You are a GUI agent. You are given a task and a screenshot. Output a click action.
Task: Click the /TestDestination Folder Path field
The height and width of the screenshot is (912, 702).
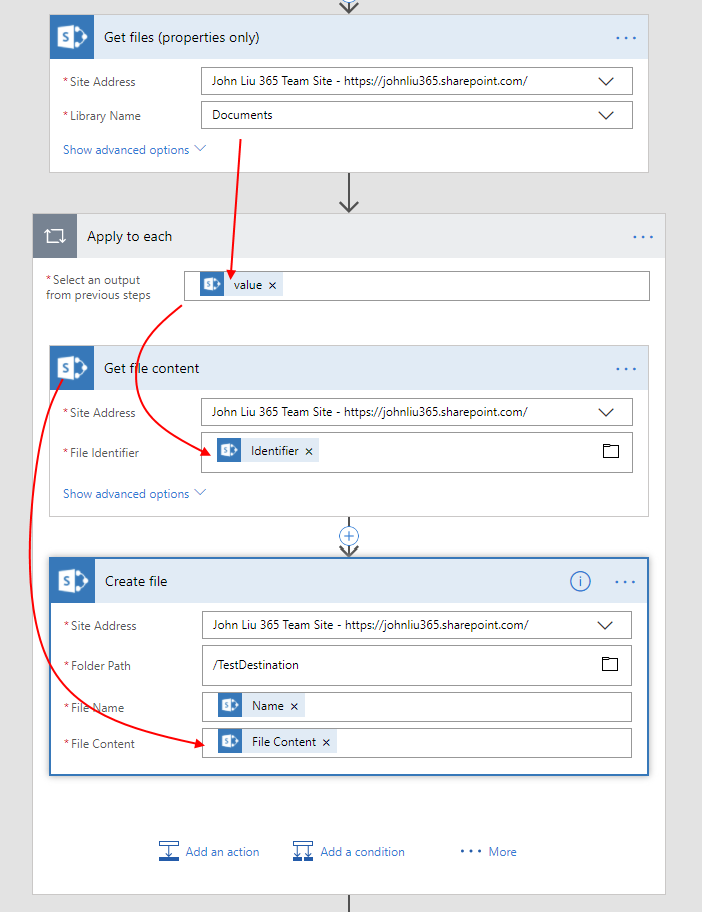pos(400,665)
